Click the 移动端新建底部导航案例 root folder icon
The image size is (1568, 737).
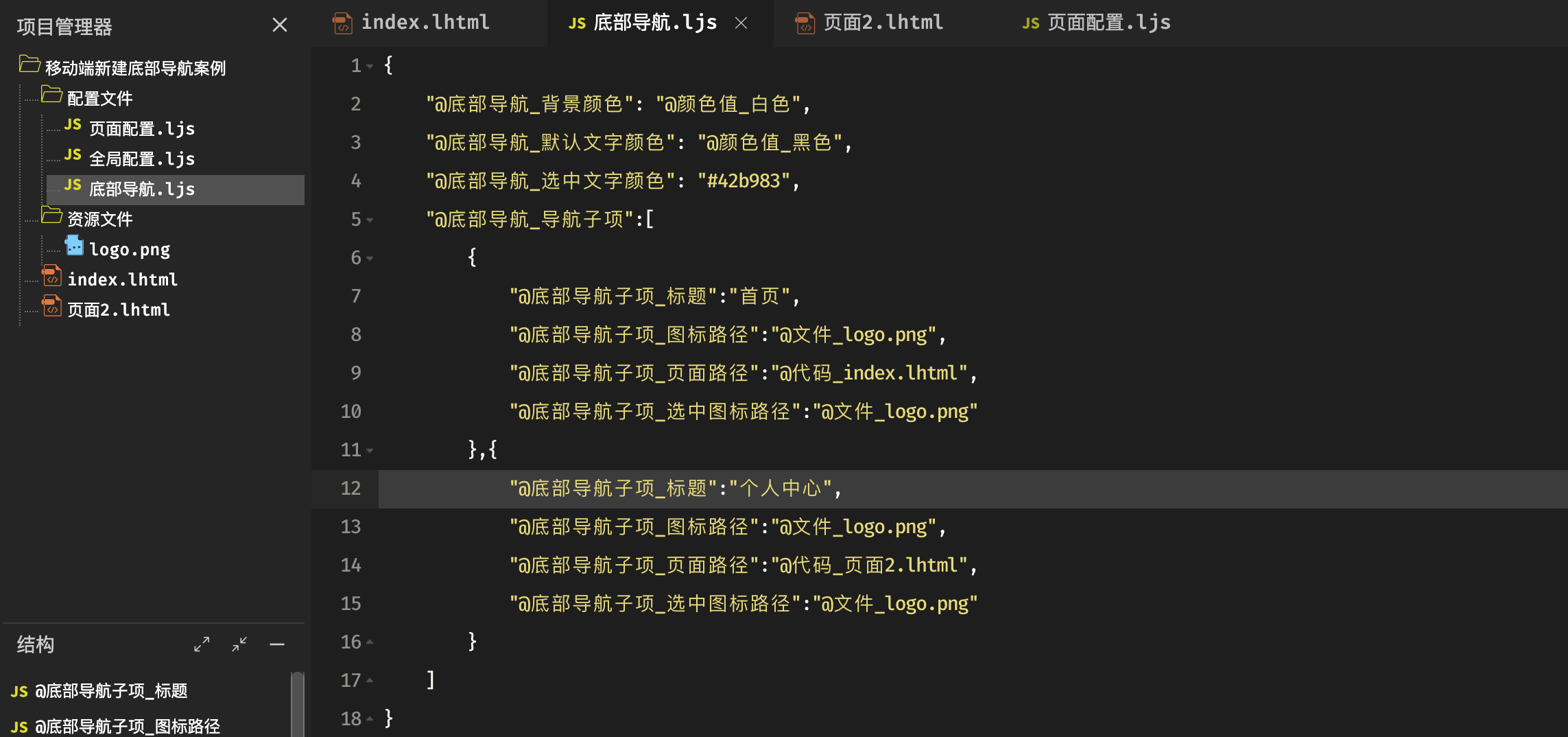[29, 64]
